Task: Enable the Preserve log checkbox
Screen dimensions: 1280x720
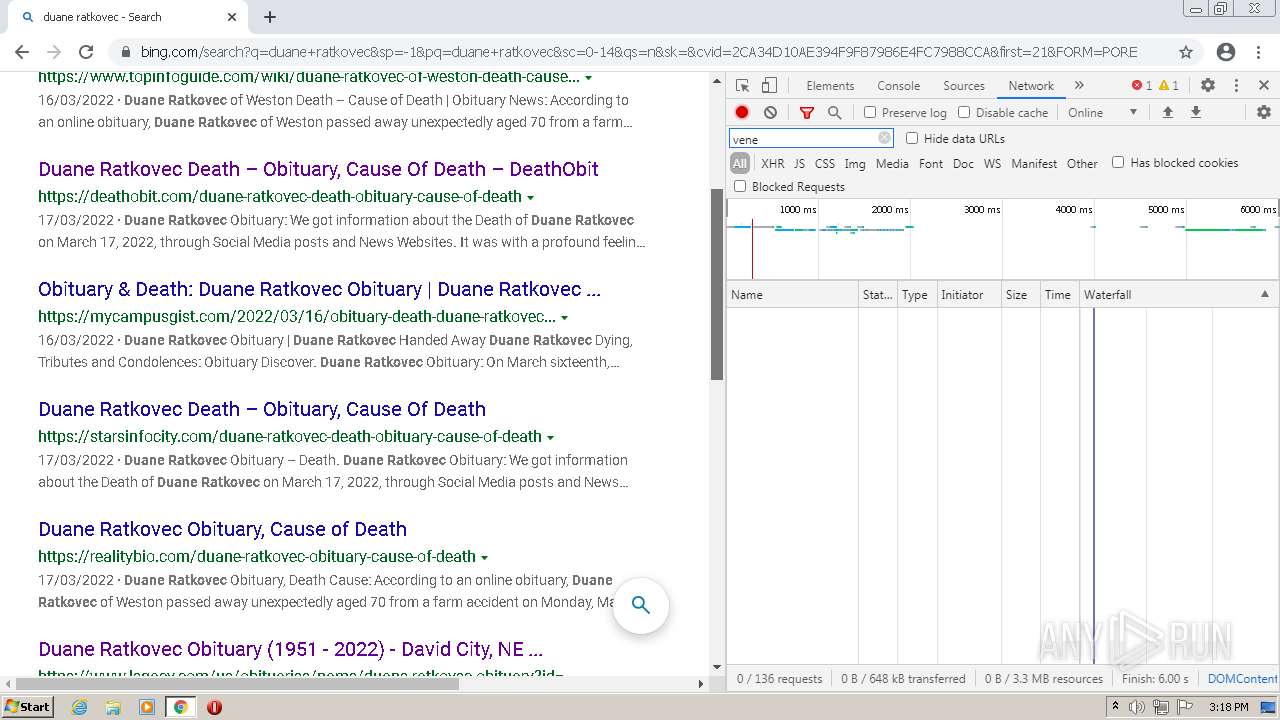Action: click(x=870, y=112)
